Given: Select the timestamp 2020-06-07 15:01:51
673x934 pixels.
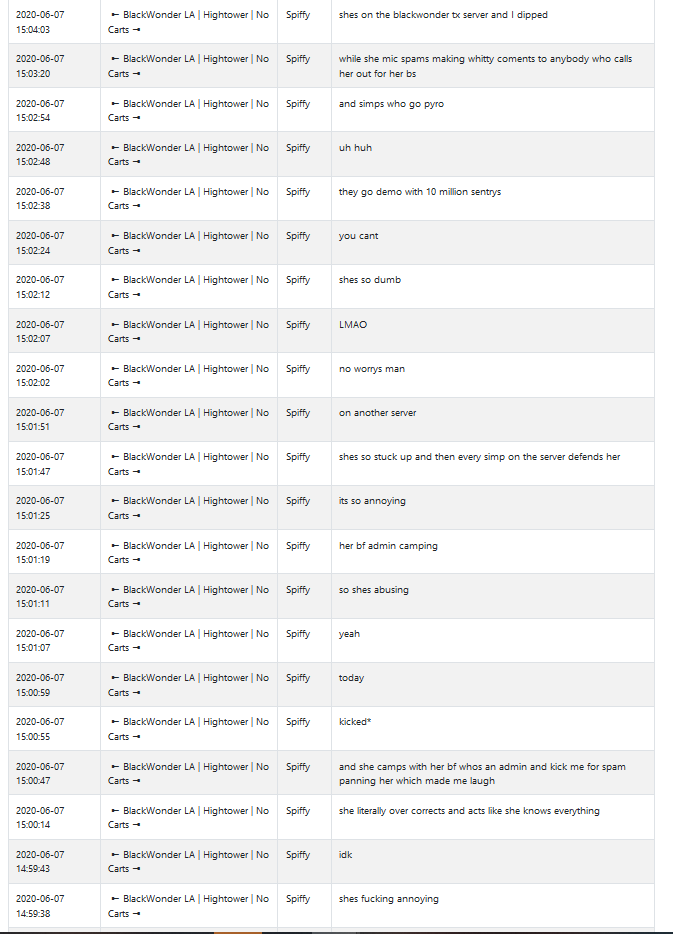Looking at the screenshot, I should click(40, 419).
